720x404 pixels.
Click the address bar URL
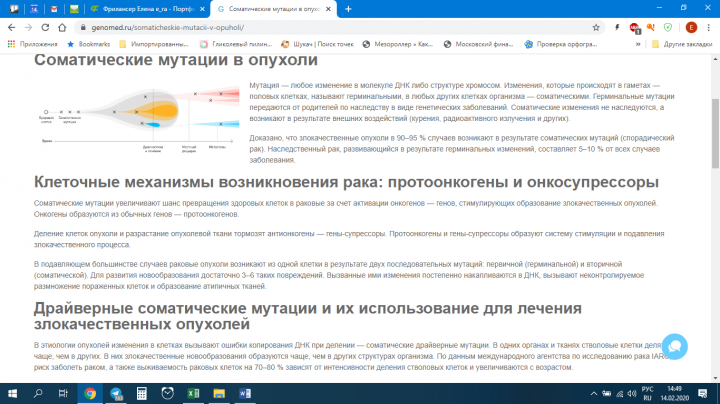pyautogui.click(x=168, y=28)
